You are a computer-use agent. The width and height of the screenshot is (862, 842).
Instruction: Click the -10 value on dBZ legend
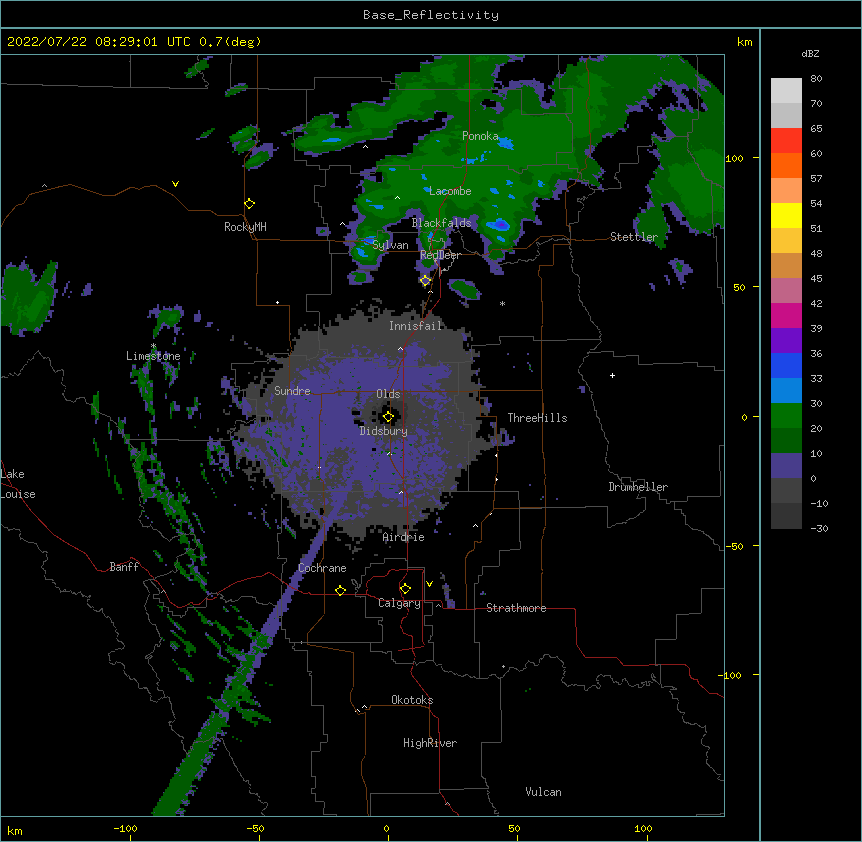pos(819,503)
